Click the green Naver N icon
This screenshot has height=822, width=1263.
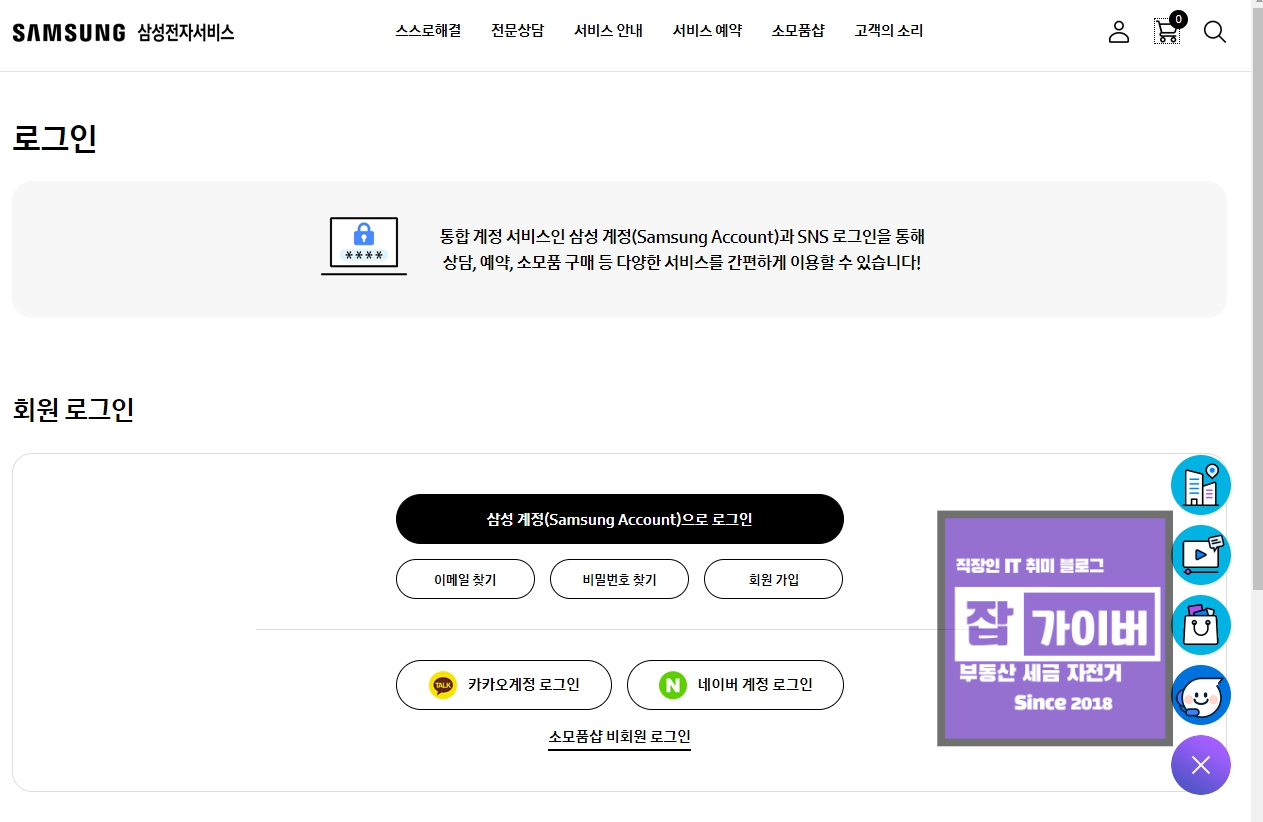click(673, 685)
